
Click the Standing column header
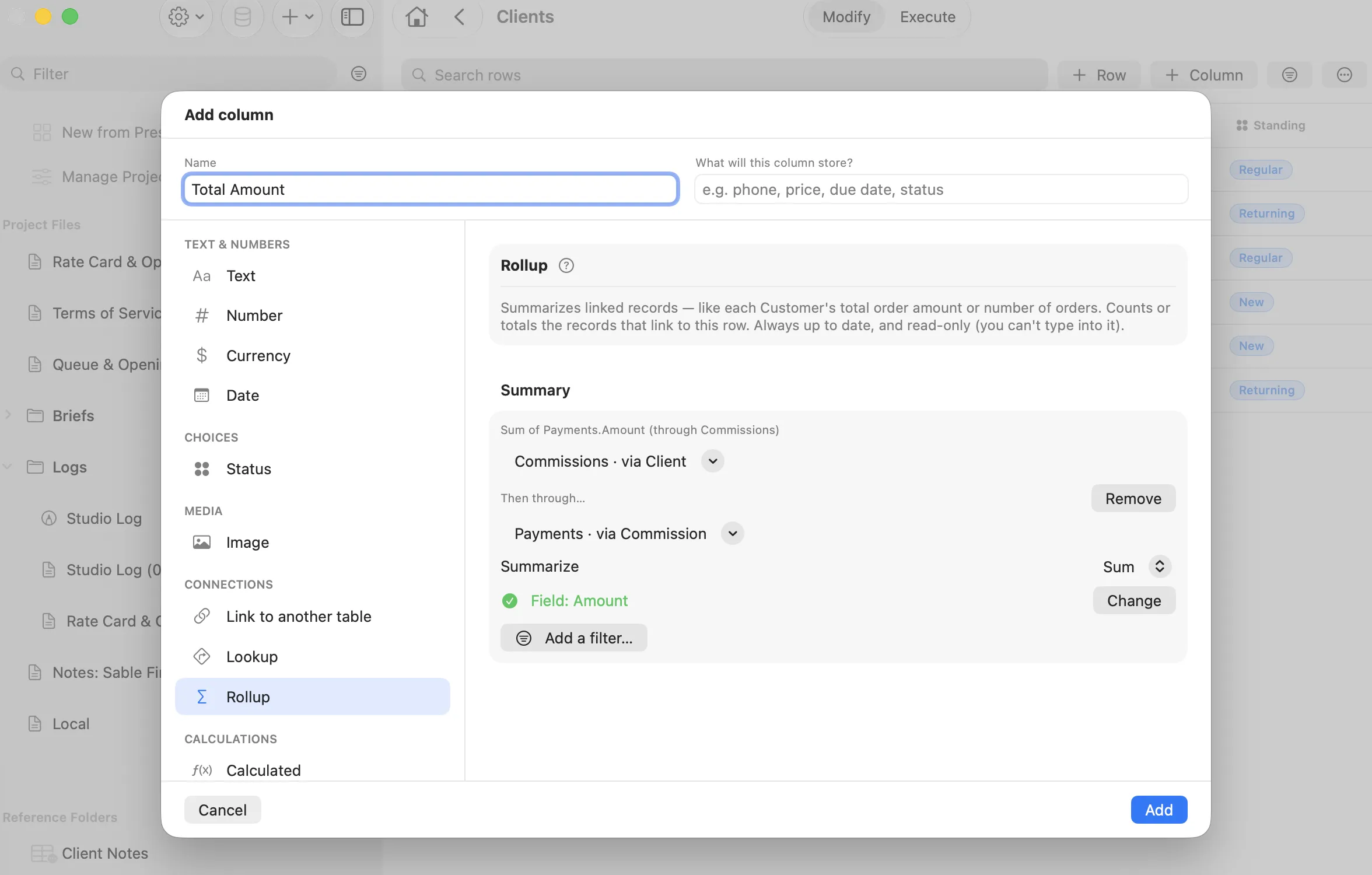point(1270,125)
